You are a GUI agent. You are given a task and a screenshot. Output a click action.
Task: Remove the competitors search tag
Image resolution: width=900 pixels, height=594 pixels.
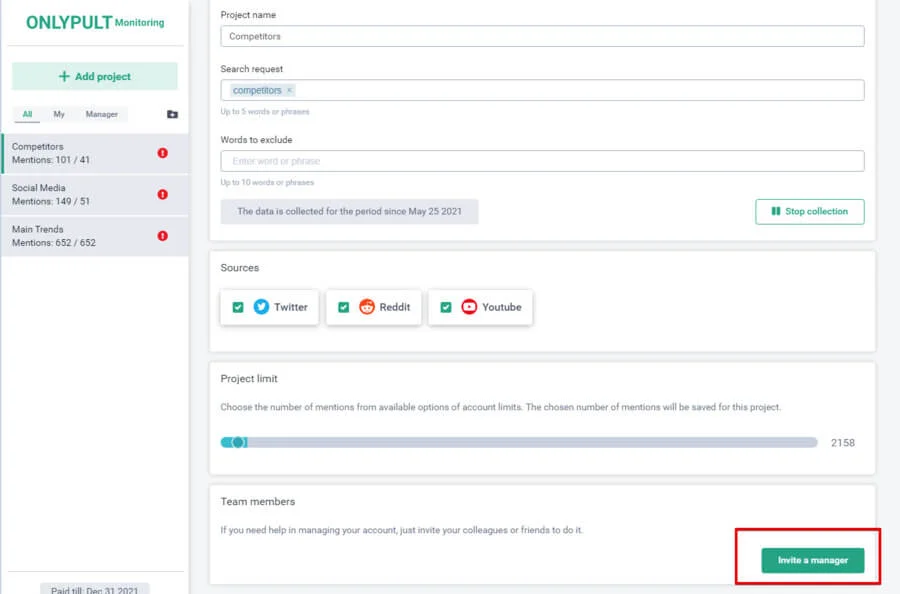[x=290, y=90]
